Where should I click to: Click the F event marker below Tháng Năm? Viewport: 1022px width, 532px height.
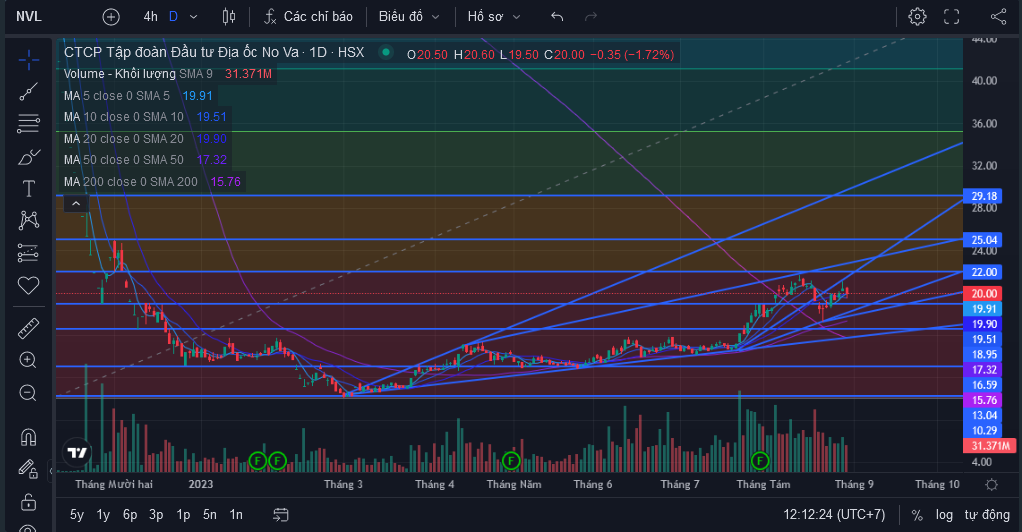[511, 461]
